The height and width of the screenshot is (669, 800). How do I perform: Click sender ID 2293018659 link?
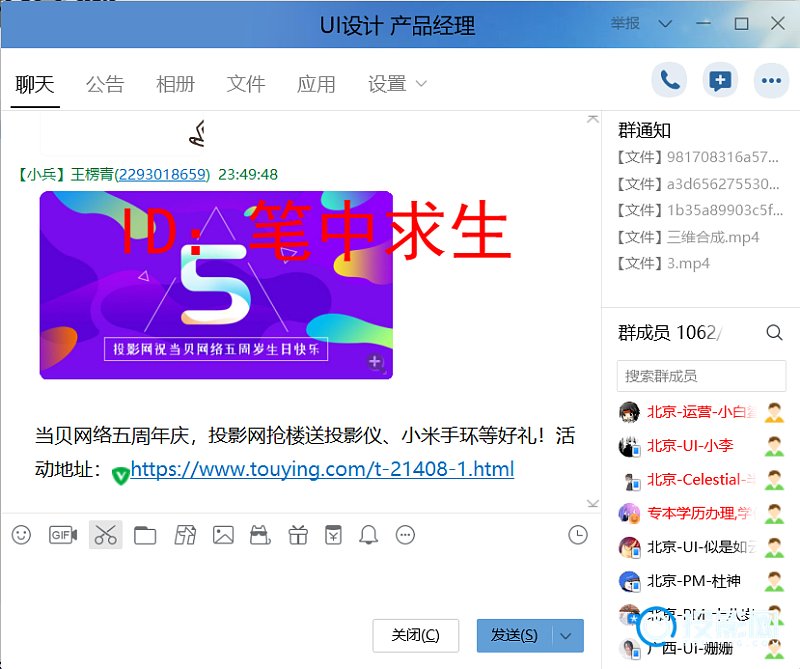(163, 175)
